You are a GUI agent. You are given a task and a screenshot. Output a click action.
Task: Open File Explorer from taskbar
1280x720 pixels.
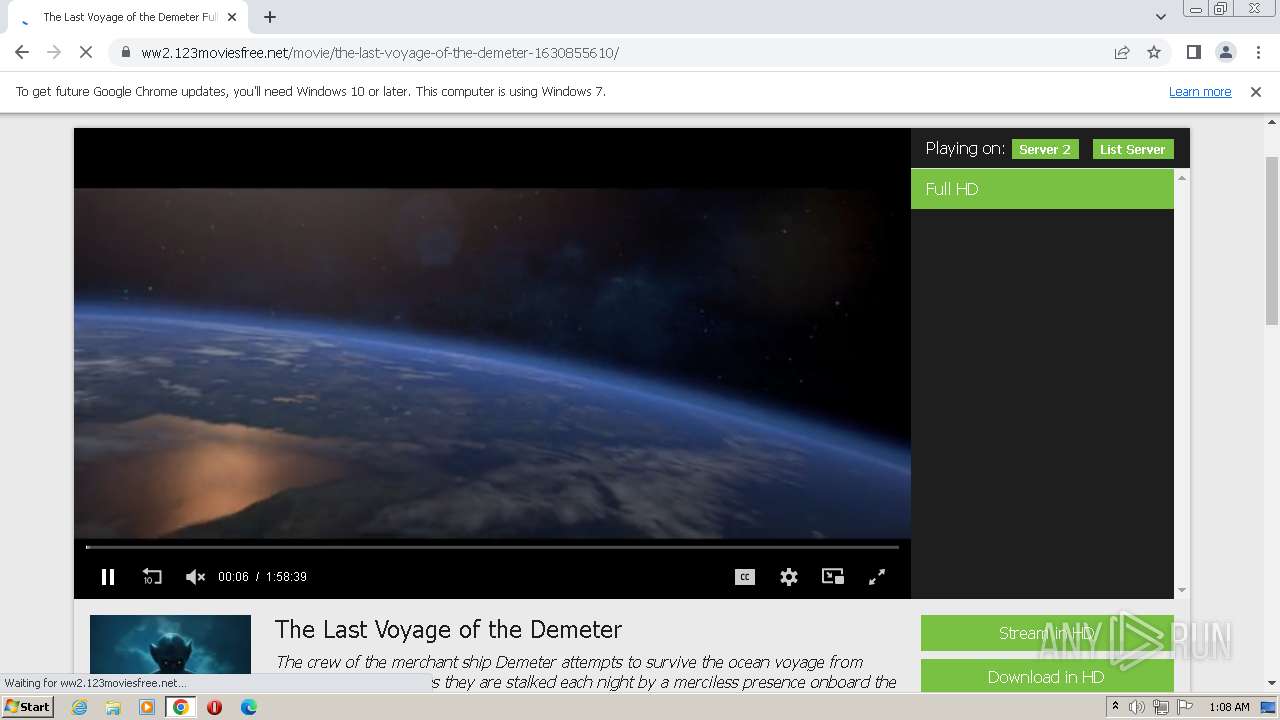[x=113, y=707]
